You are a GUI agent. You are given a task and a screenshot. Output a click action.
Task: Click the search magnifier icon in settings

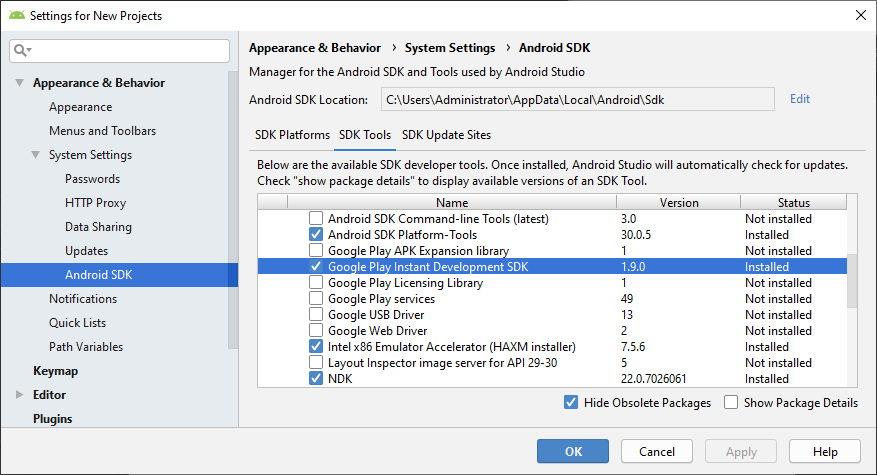click(x=22, y=50)
